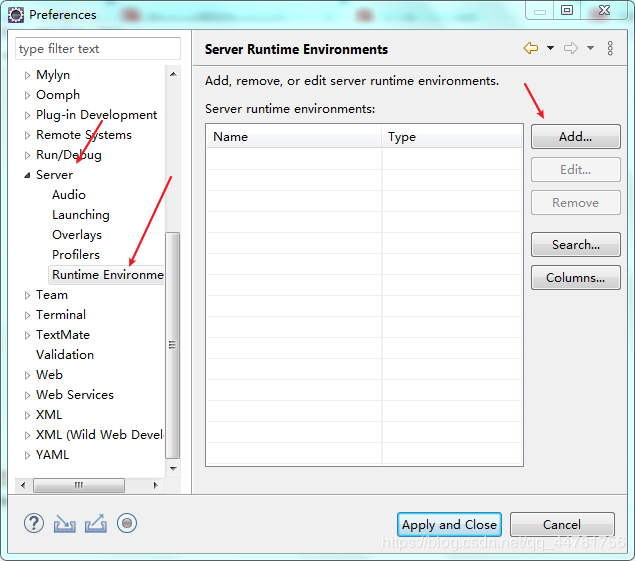The image size is (635, 561).
Task: Expand the Run/Debug tree node
Action: (x=27, y=155)
